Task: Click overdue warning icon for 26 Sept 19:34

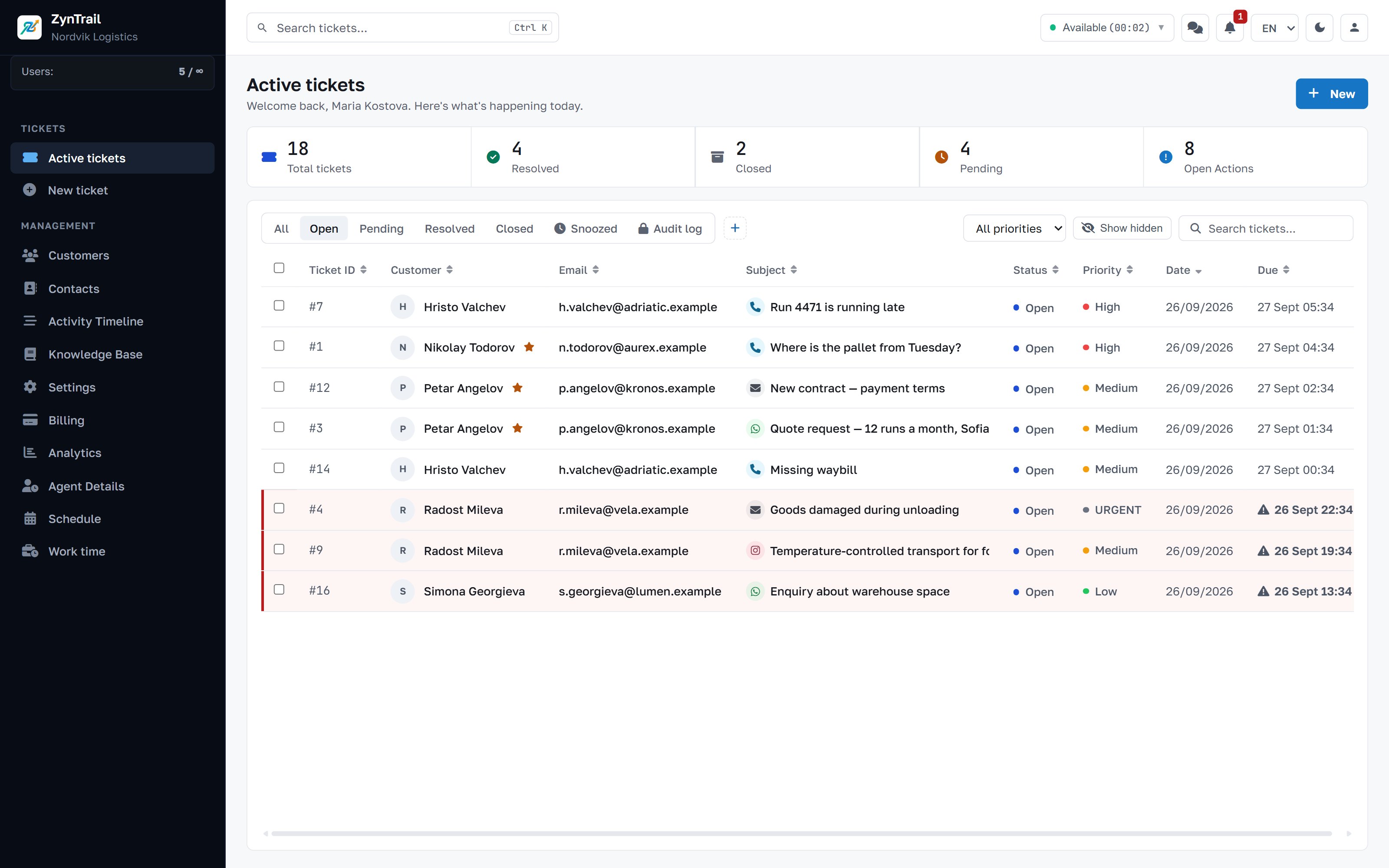Action: [x=1263, y=551]
